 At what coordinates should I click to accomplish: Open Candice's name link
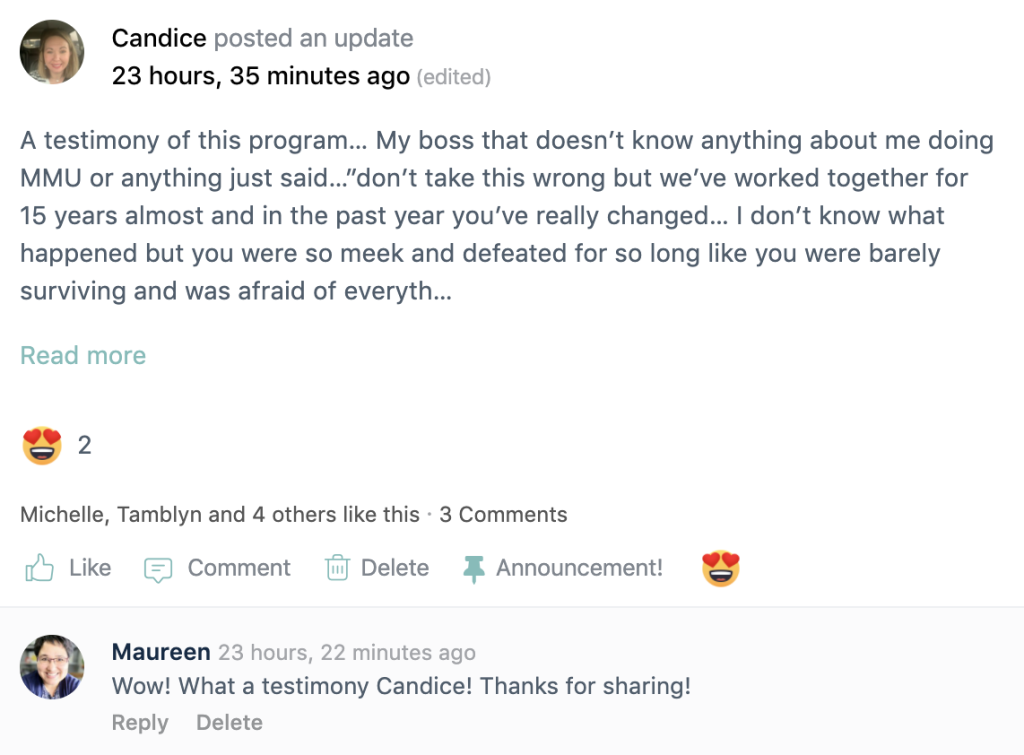point(159,39)
